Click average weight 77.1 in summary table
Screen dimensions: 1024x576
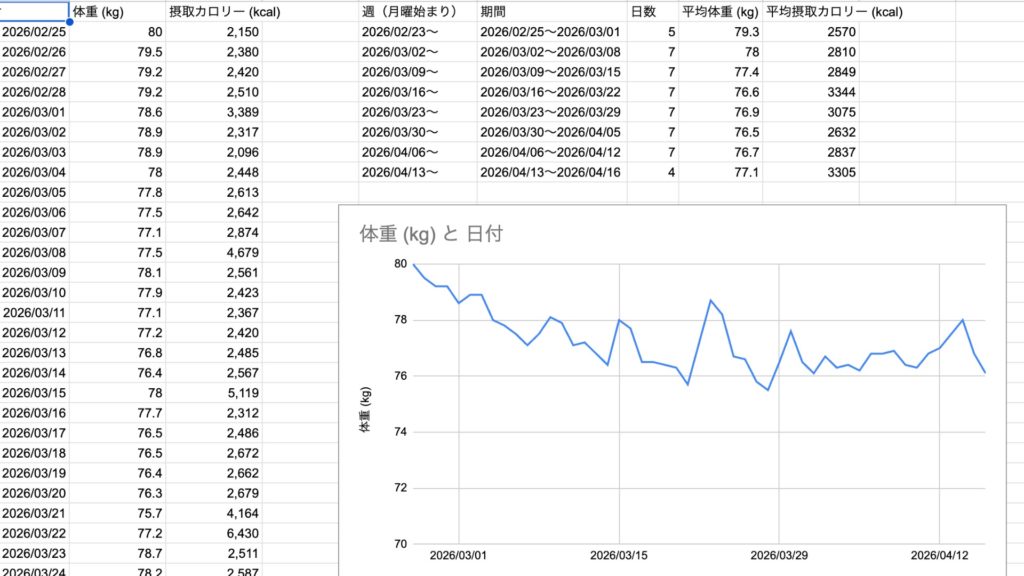[x=720, y=172]
